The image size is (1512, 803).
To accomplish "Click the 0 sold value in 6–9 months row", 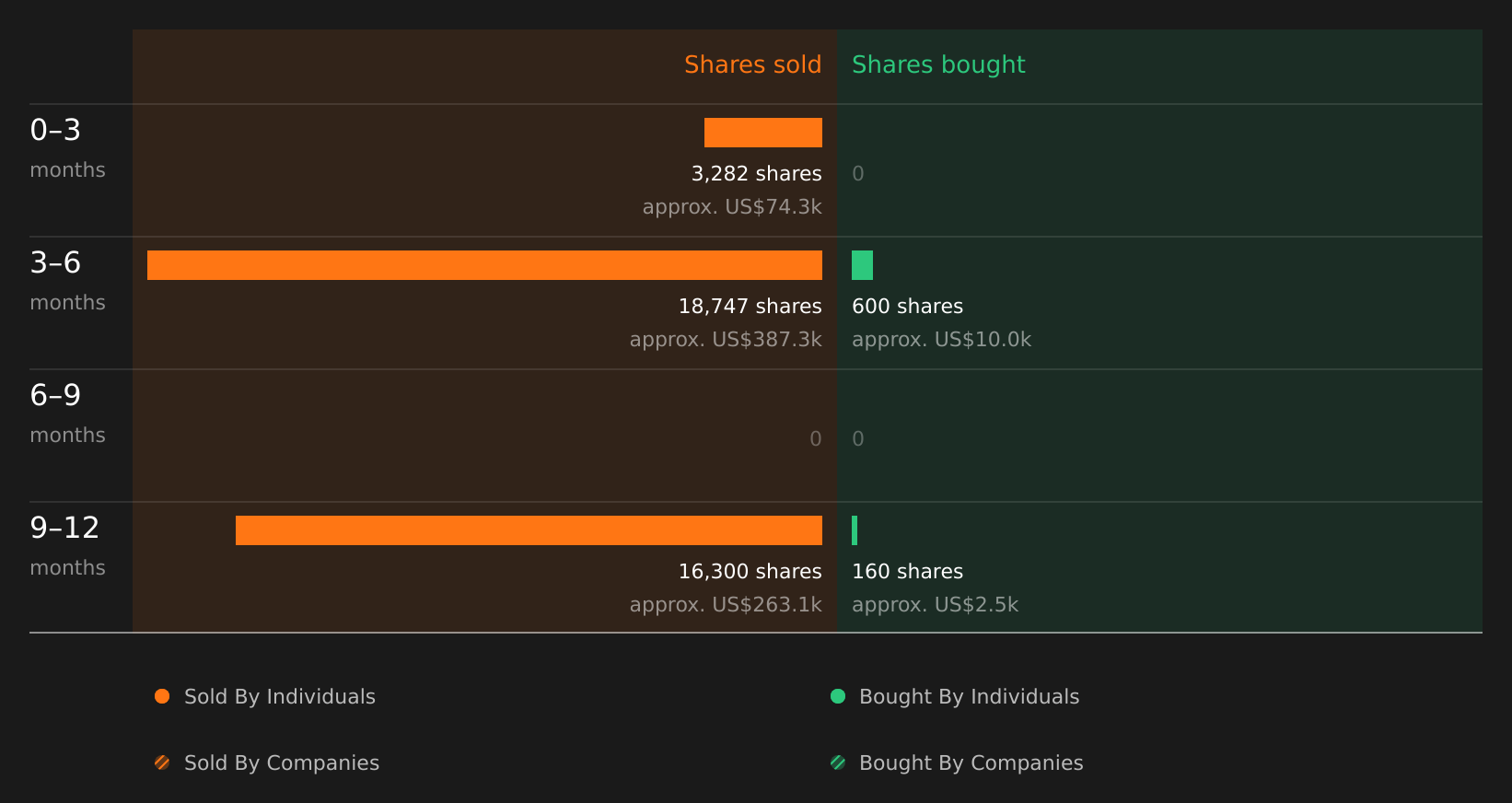I will 816,439.
